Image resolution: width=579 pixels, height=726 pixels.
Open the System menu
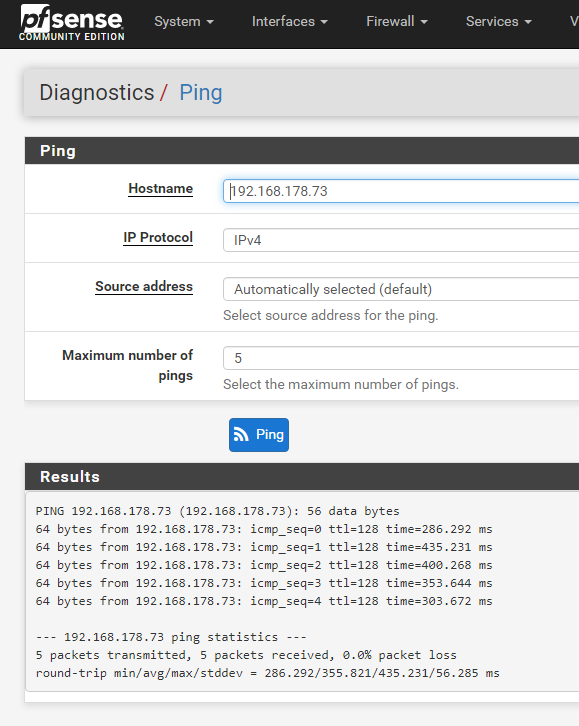(x=184, y=22)
